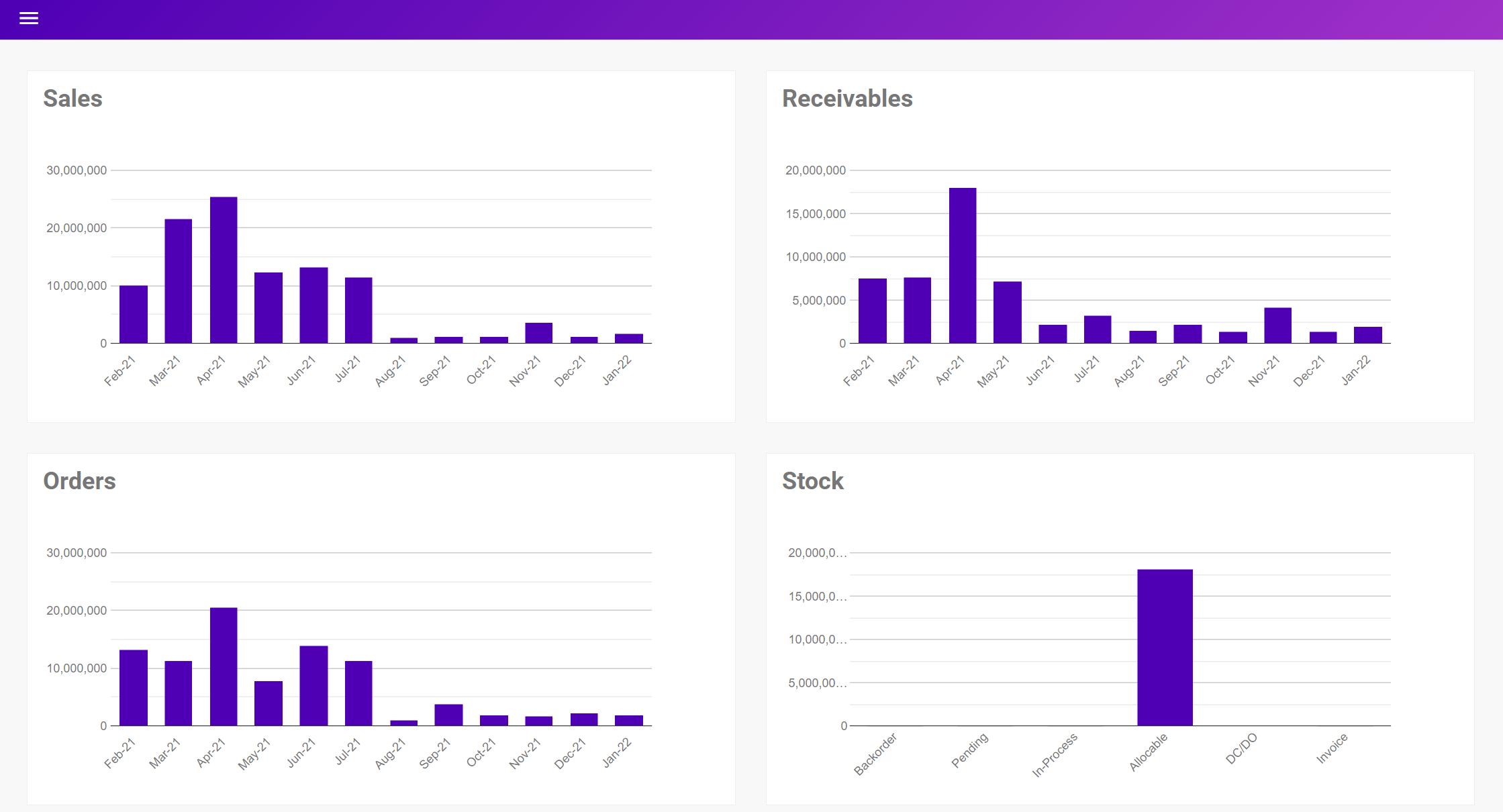Screen dimensions: 1503x812
Task: Select the Apr-21 bar in Sales chart
Action: click(224, 270)
